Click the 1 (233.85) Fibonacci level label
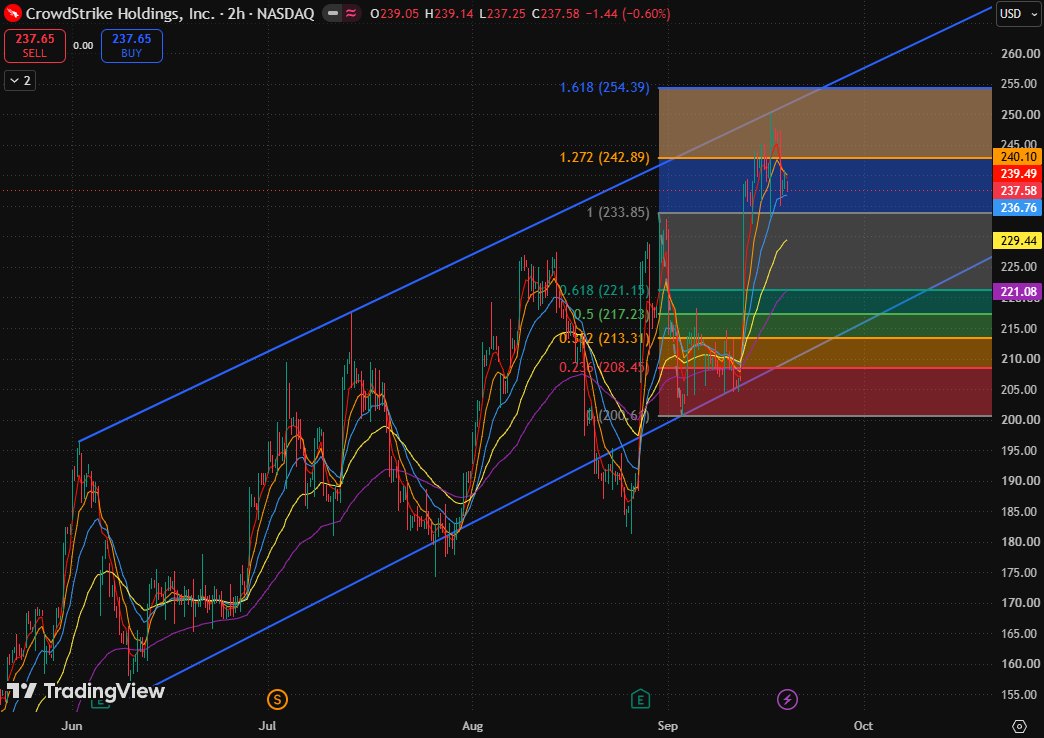This screenshot has height=738, width=1044. (618, 212)
